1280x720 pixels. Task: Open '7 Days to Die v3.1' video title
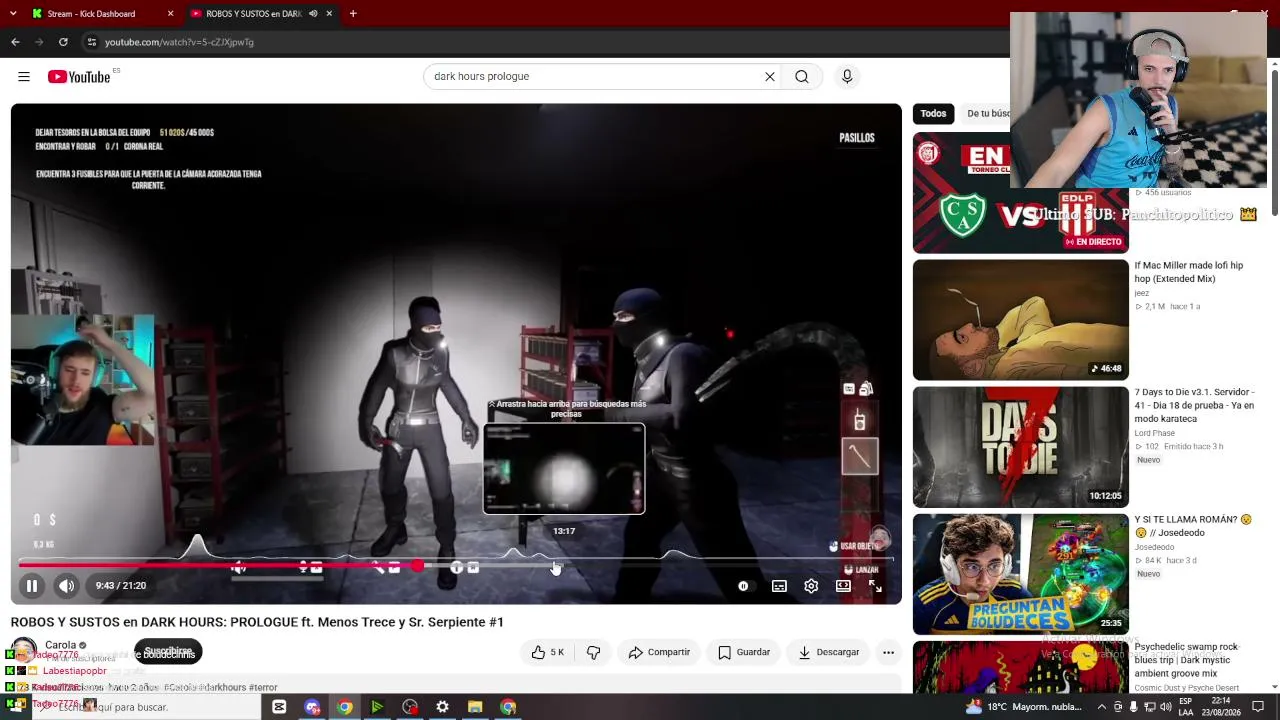pyautogui.click(x=1194, y=405)
